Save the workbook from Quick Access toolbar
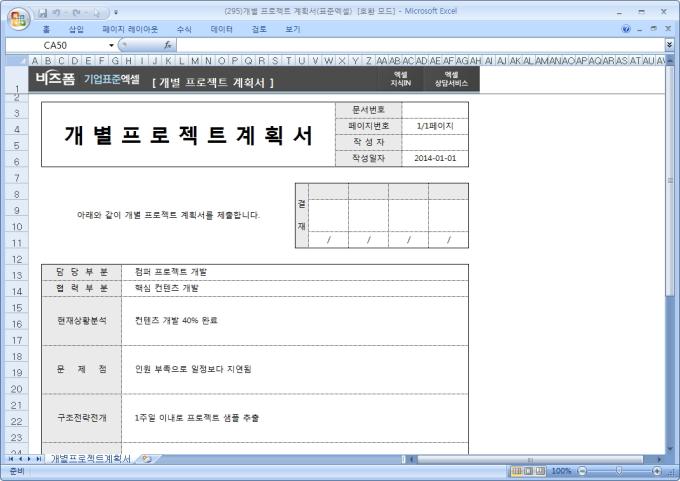The height and width of the screenshot is (481, 680). [42, 13]
